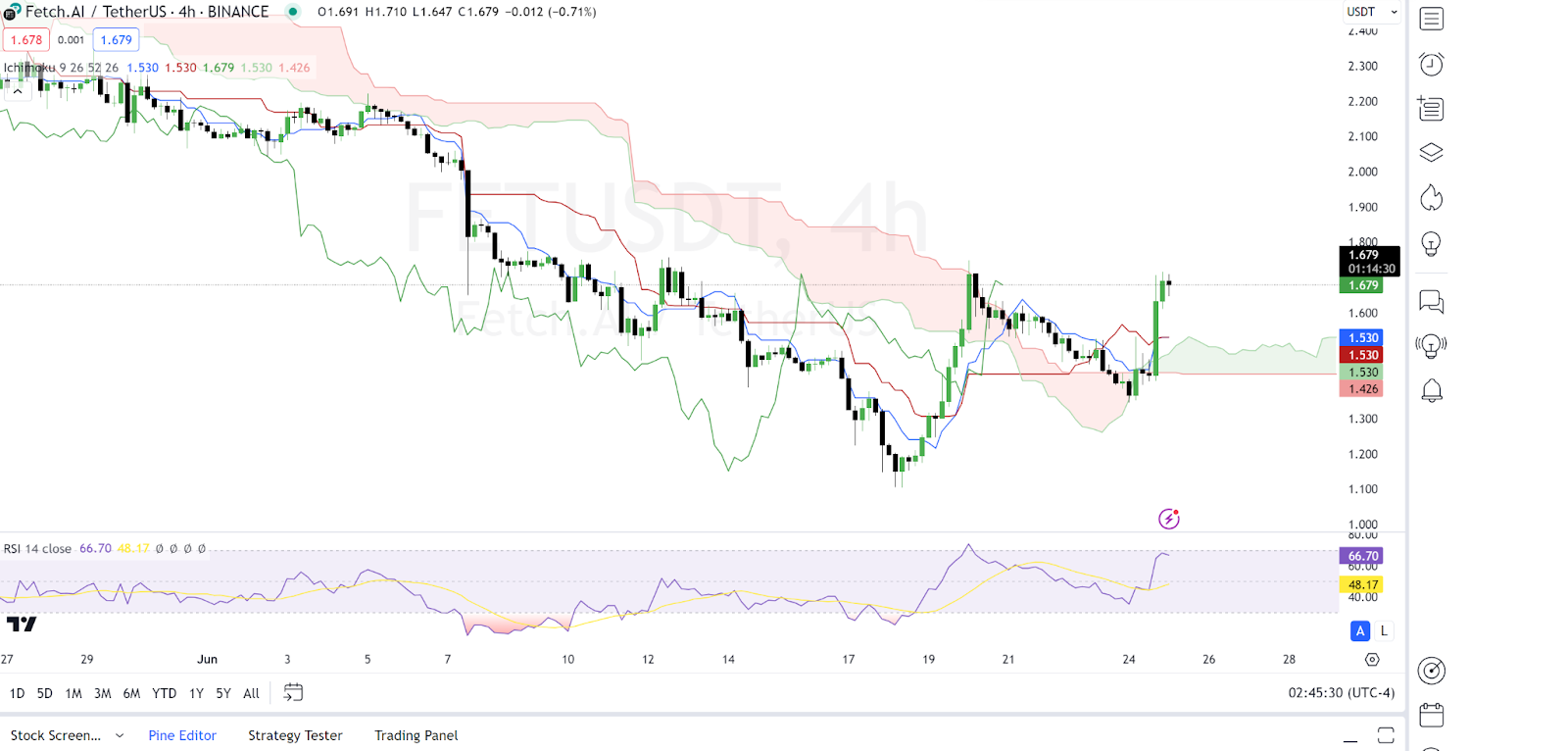
Task: Click the green 1.679 price axis label
Action: (x=1360, y=285)
